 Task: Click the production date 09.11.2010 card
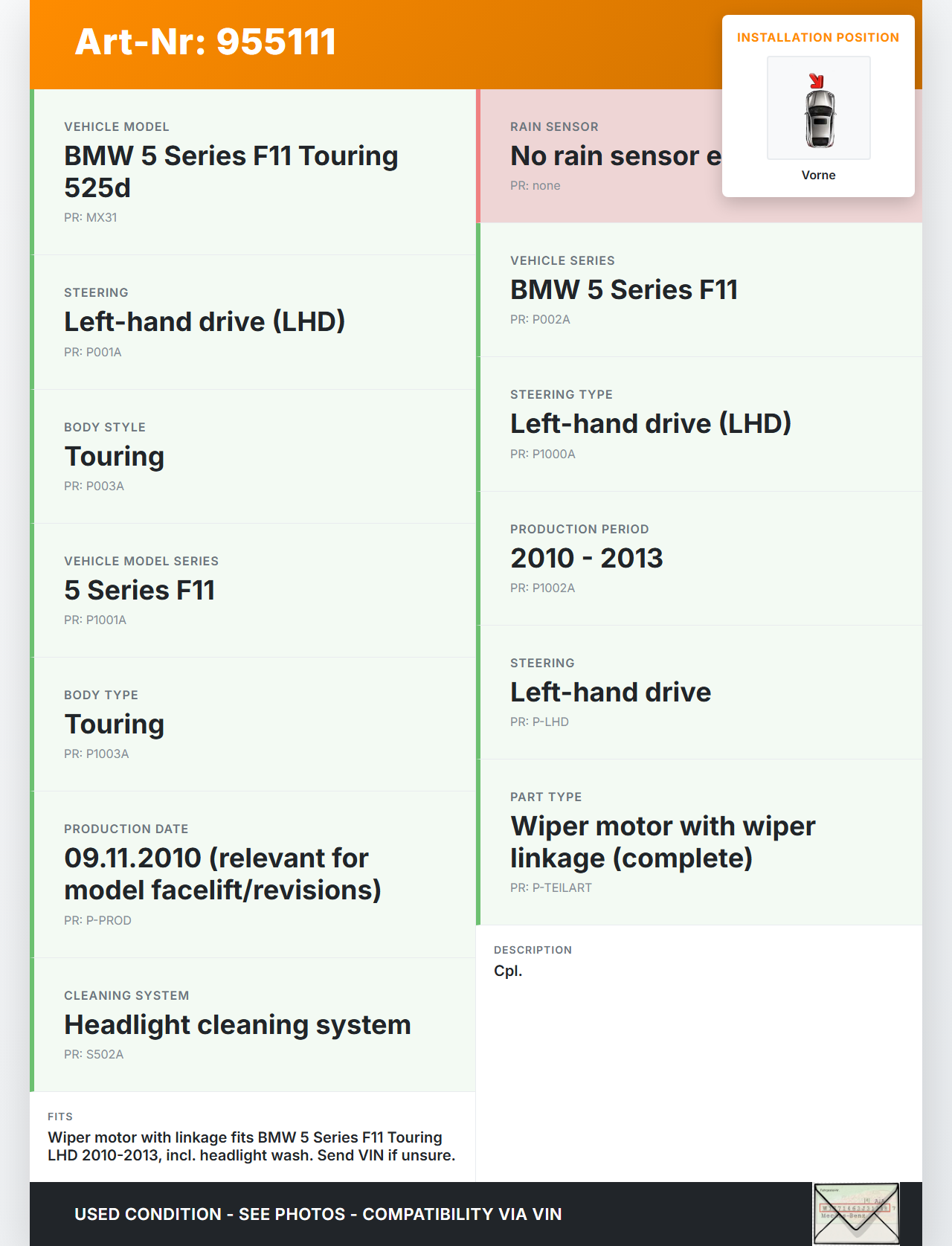click(253, 874)
